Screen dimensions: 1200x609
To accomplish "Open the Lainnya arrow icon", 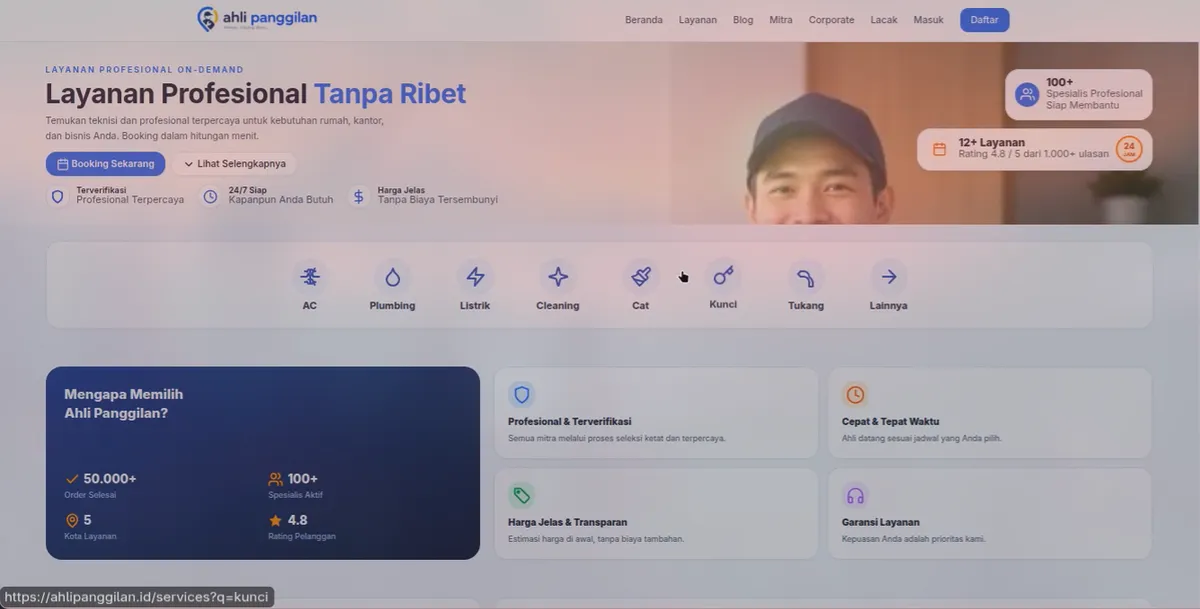I will pyautogui.click(x=889, y=277).
